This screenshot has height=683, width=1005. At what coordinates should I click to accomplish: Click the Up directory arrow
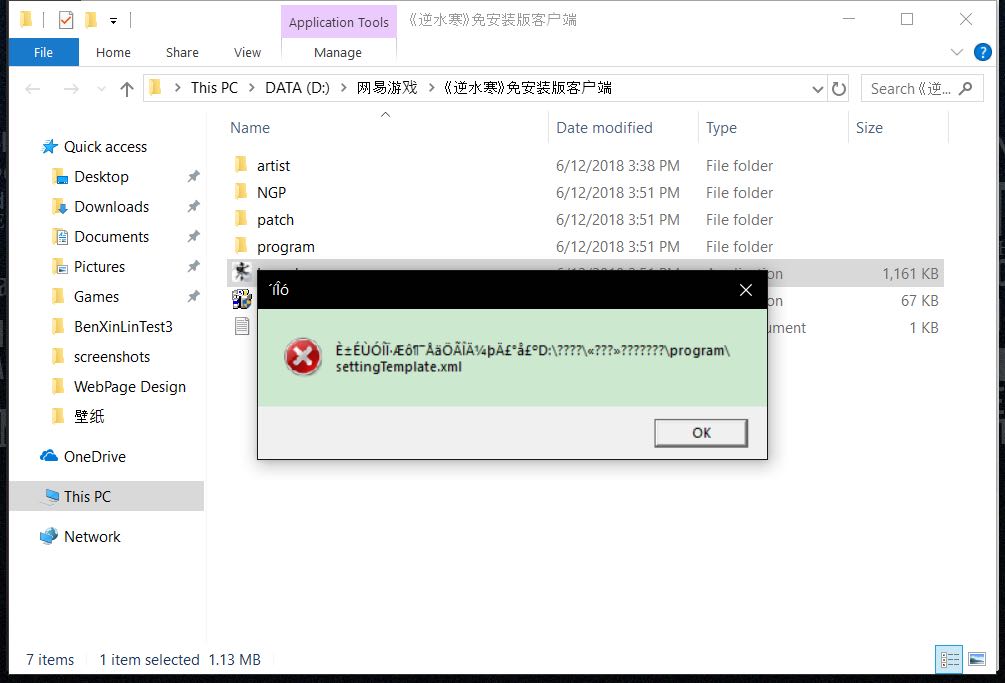127,89
